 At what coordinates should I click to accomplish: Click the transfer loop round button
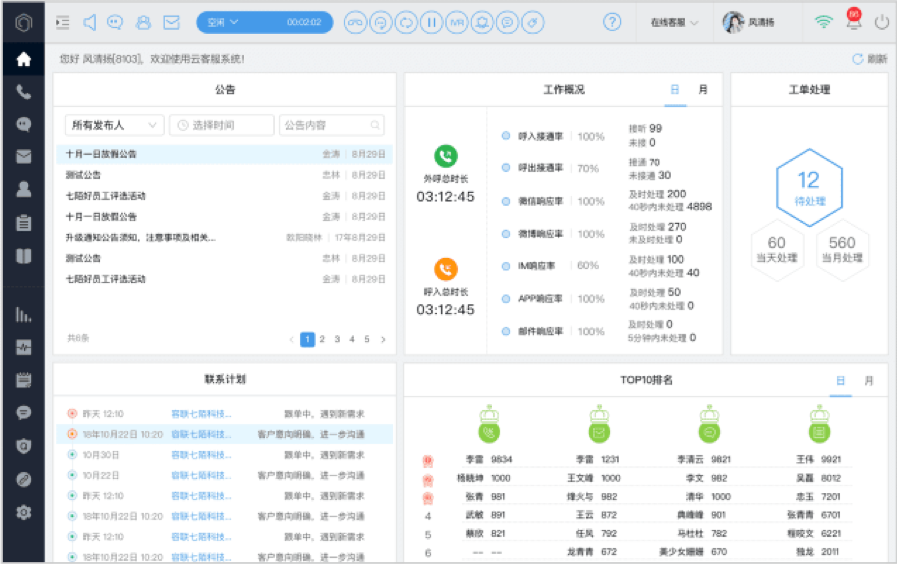[406, 22]
